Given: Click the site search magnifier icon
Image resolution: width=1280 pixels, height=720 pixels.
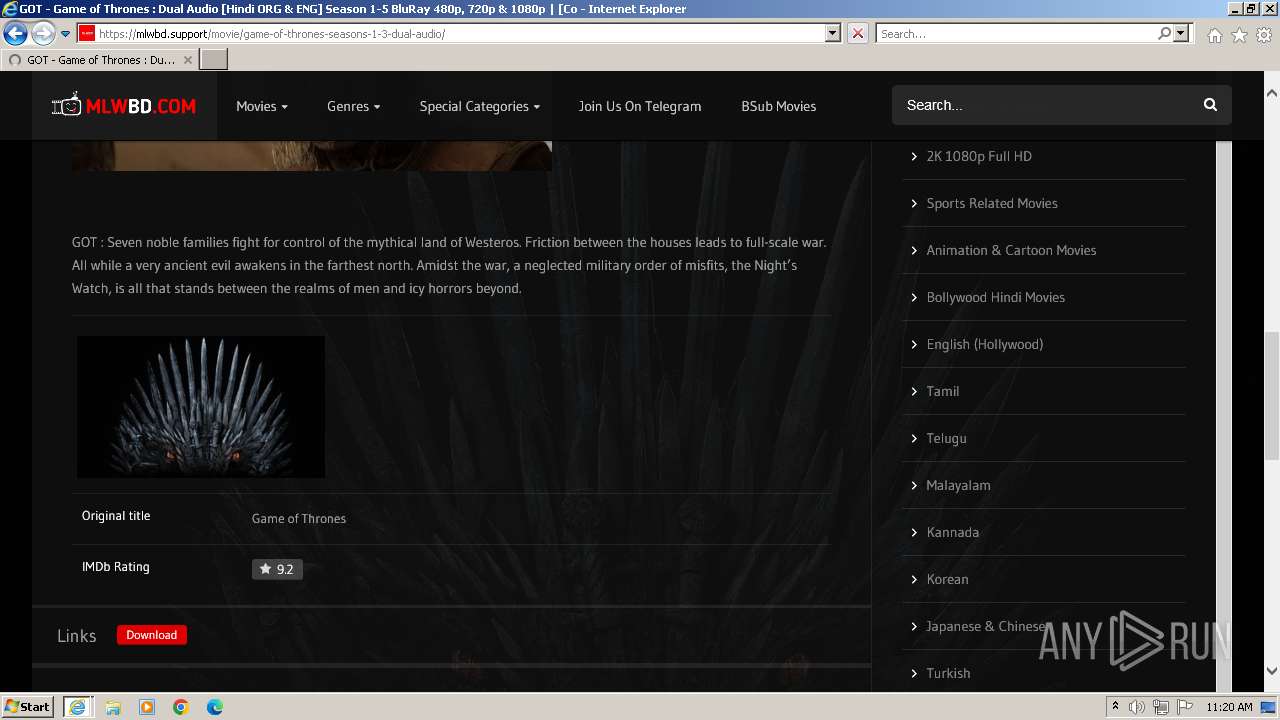Looking at the screenshot, I should [x=1210, y=105].
